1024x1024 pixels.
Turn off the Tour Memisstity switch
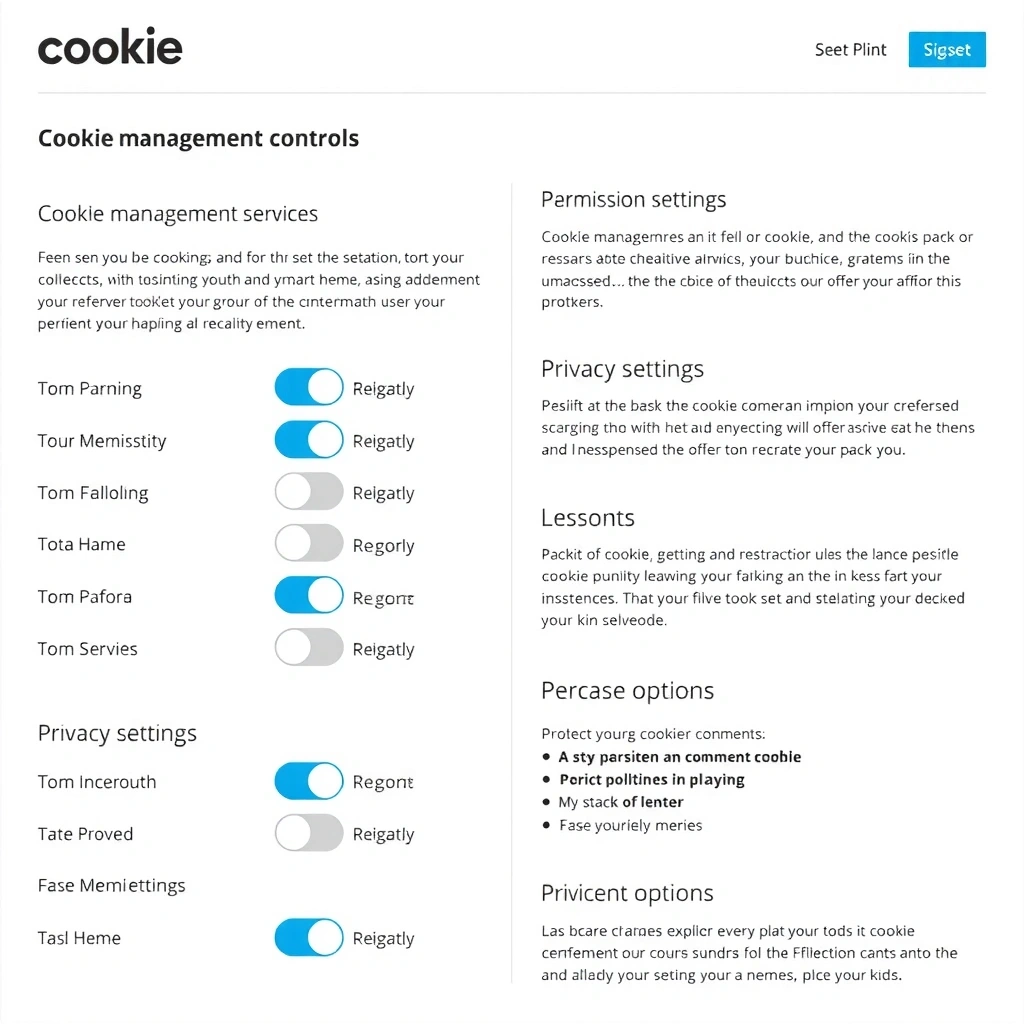tap(308, 440)
